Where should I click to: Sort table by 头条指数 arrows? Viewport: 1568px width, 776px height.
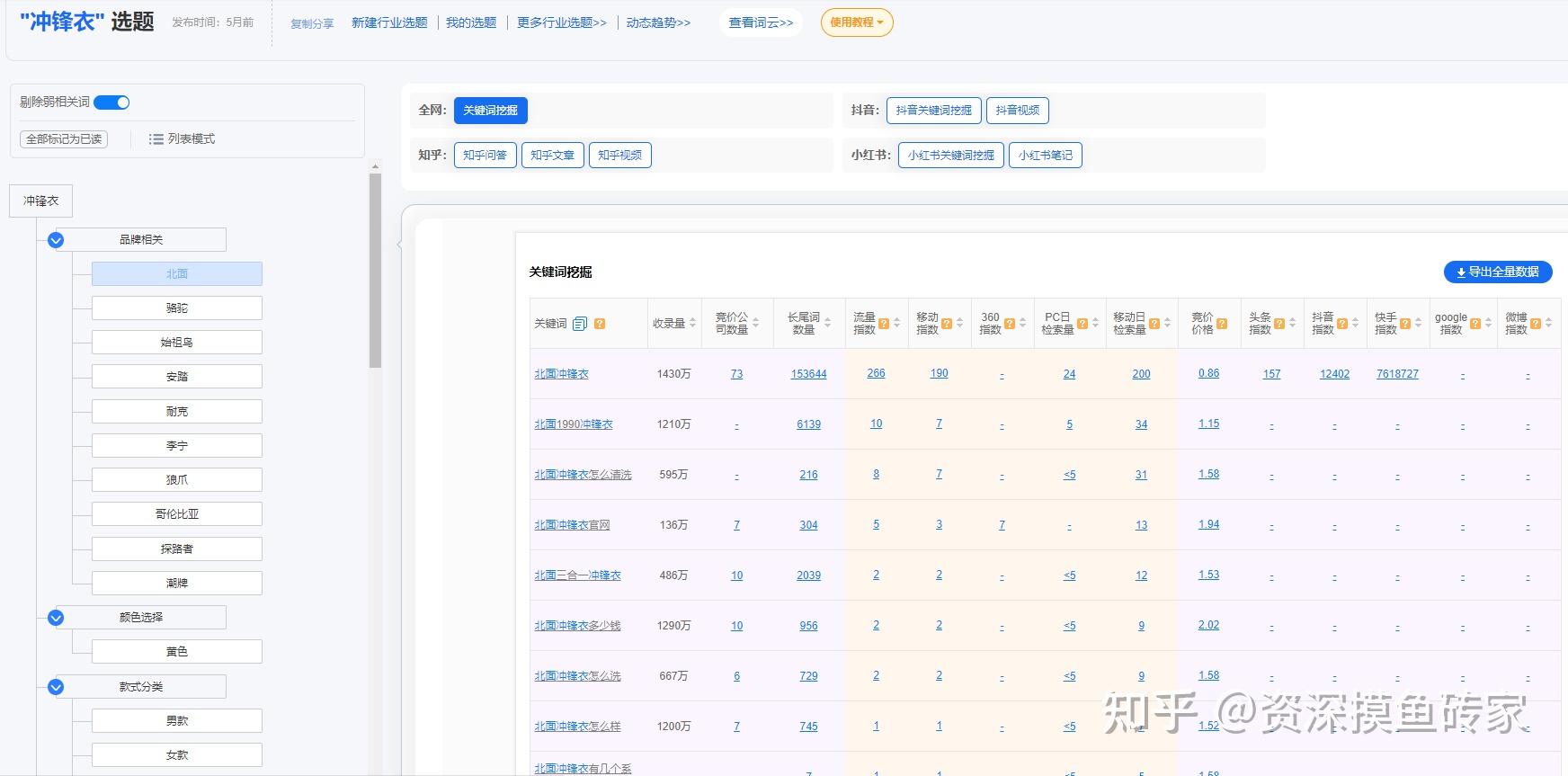1293,323
